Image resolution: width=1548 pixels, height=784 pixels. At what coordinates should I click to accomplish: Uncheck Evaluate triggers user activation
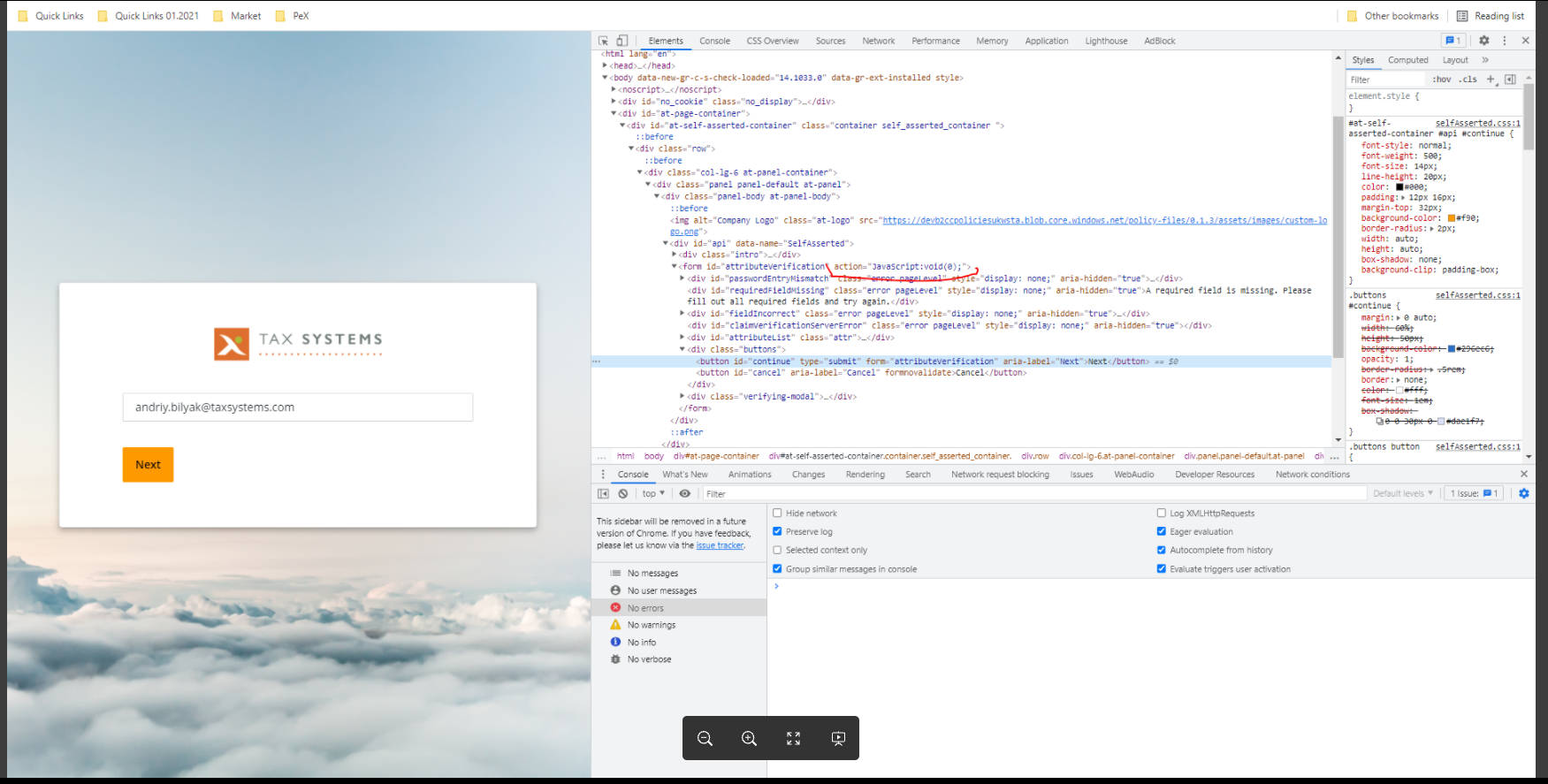(1162, 569)
